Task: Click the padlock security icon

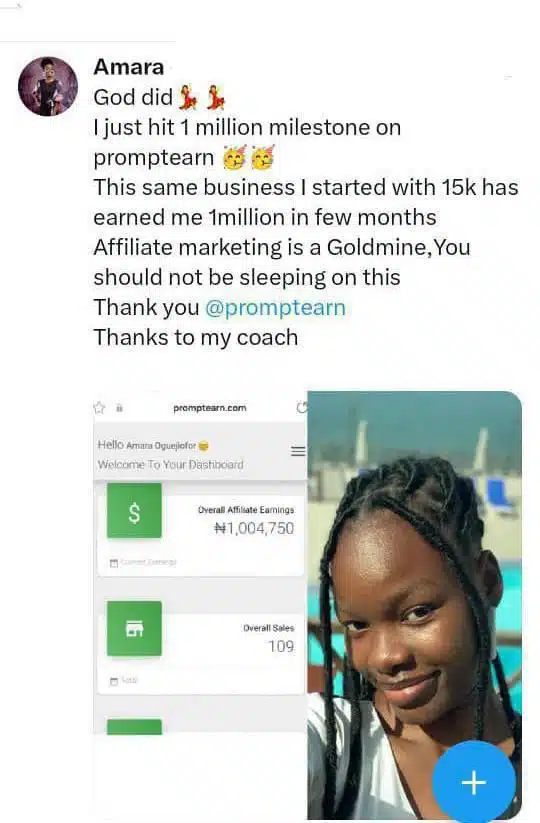Action: (119, 408)
